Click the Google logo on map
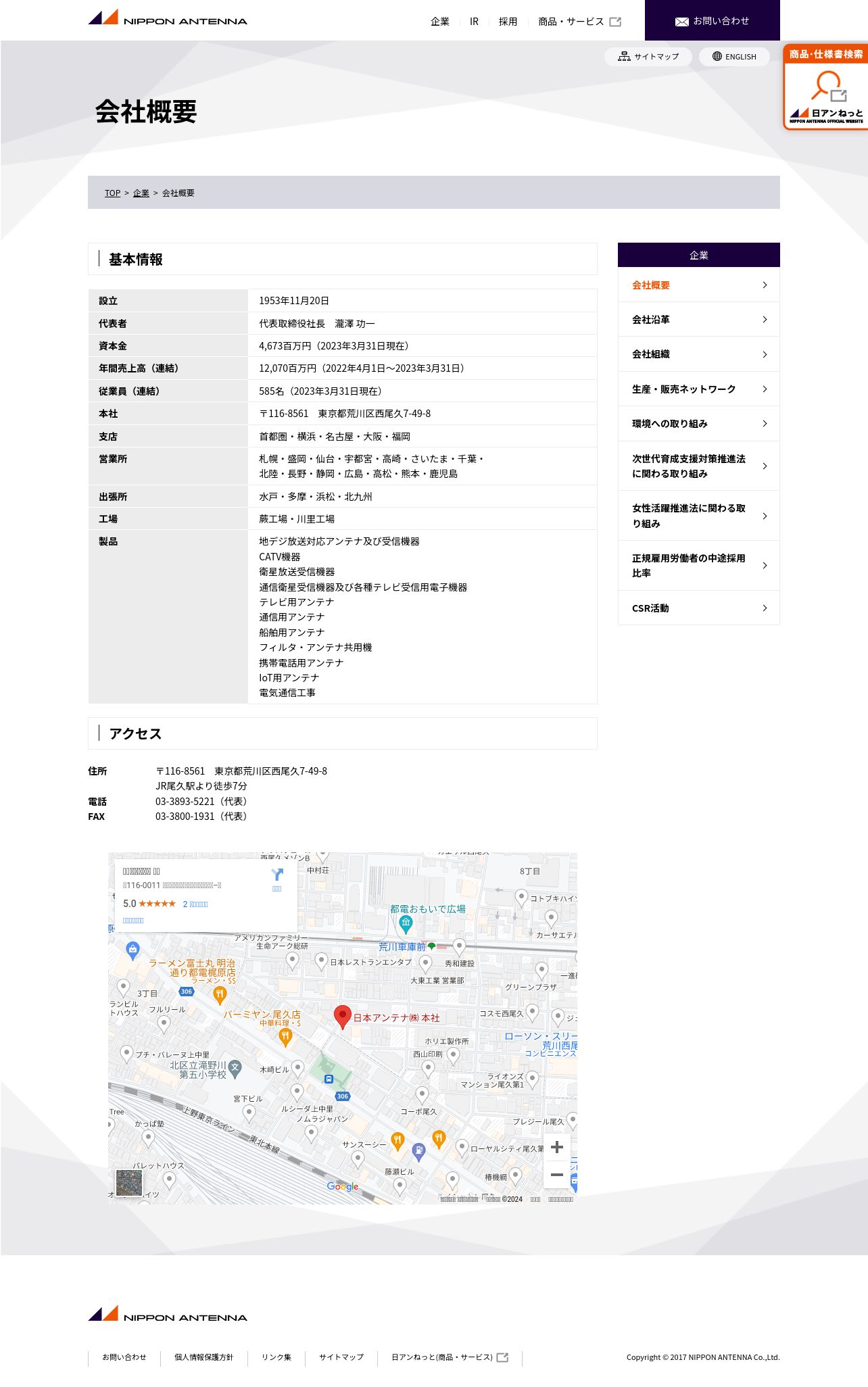The image size is (868, 1387). tap(343, 1186)
